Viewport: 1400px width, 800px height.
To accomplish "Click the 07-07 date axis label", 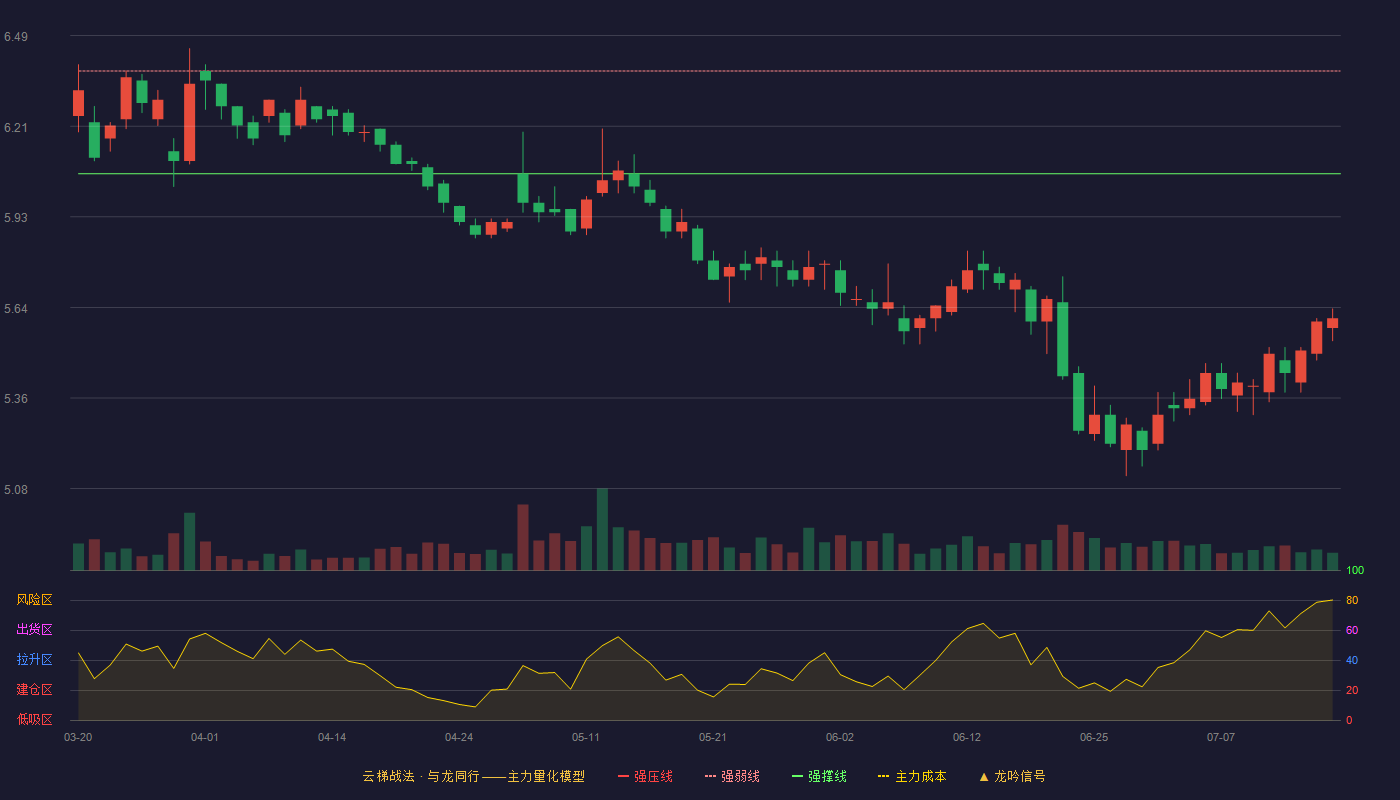I will [x=1221, y=737].
